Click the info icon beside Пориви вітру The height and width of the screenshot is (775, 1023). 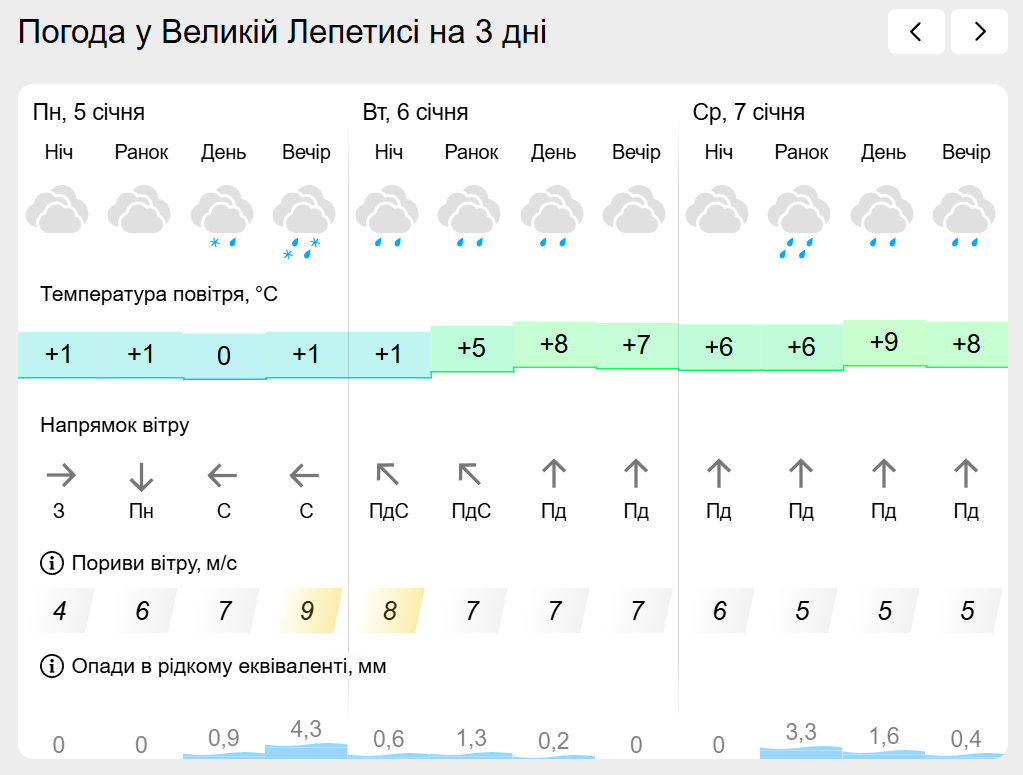click(51, 563)
